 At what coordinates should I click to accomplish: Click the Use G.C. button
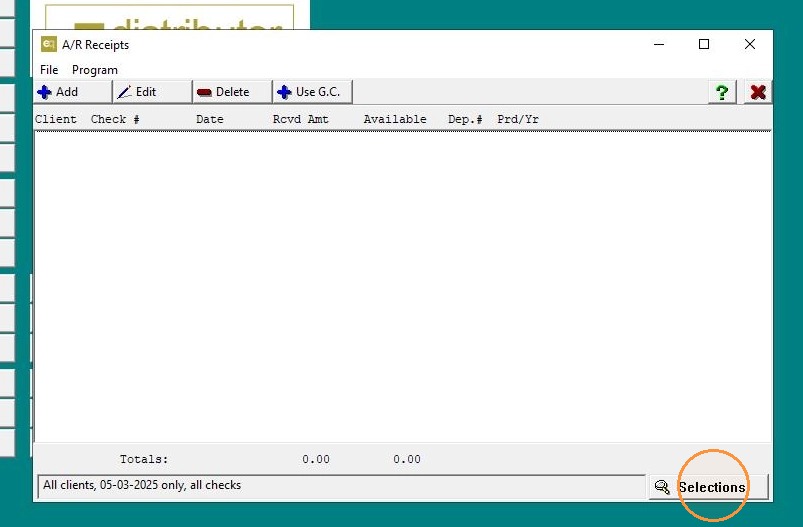pyautogui.click(x=312, y=92)
